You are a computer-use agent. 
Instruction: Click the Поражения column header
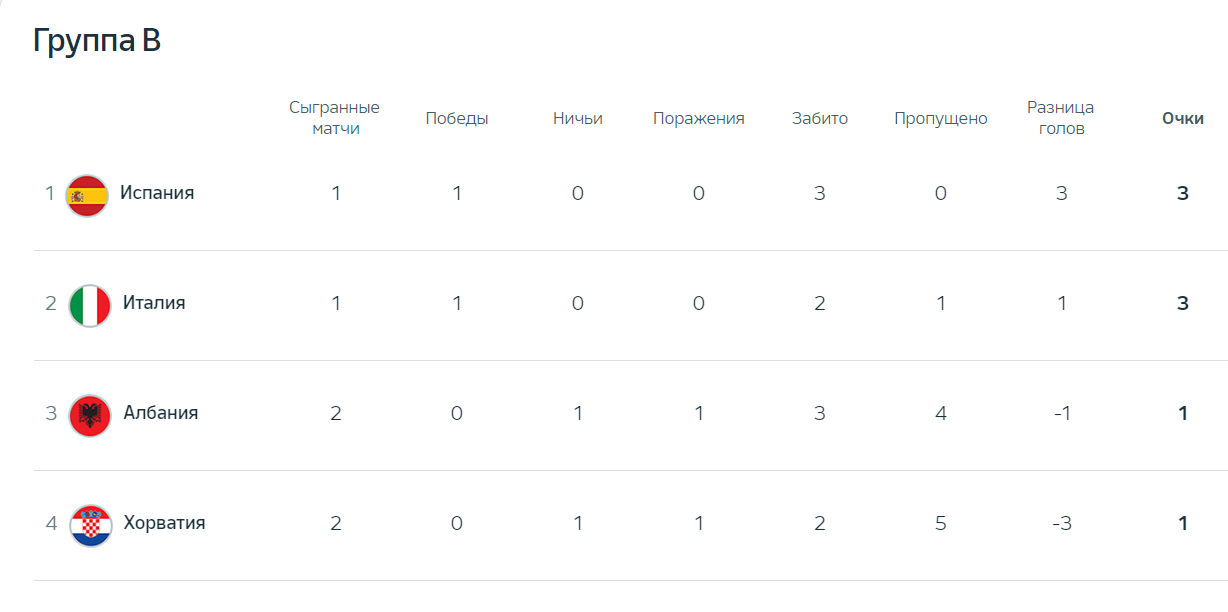pyautogui.click(x=699, y=118)
